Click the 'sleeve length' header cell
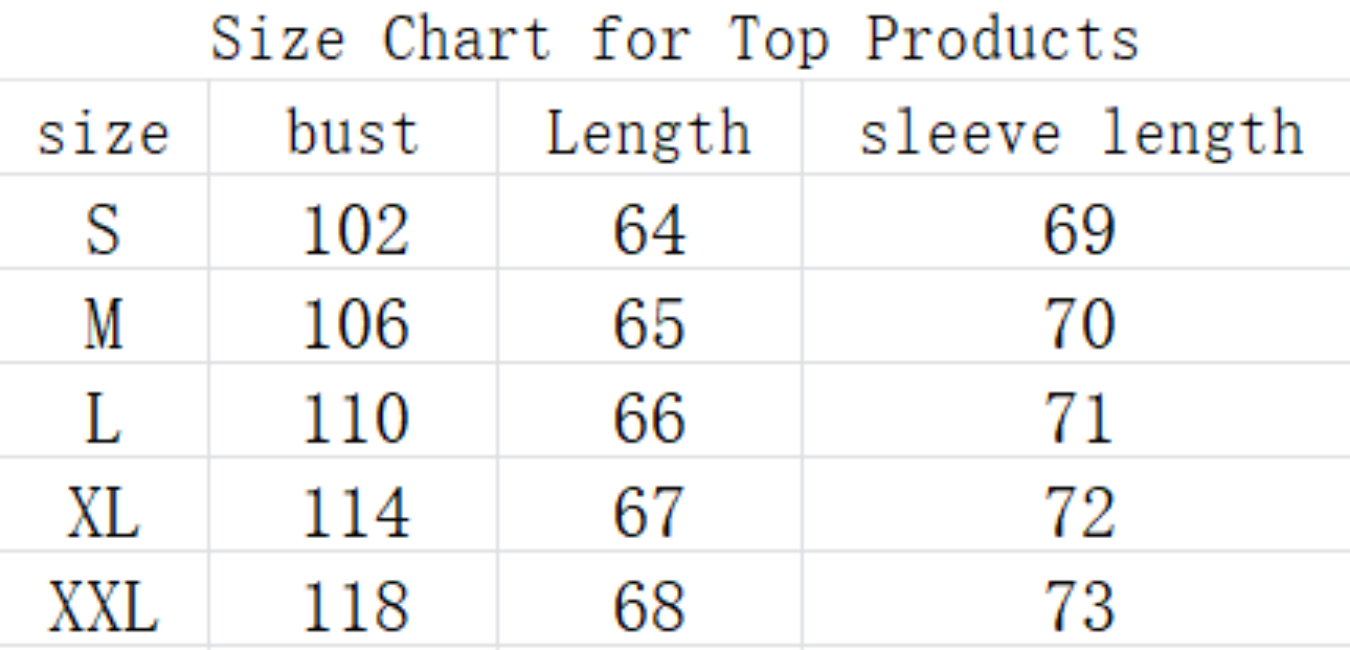 pos(1081,133)
